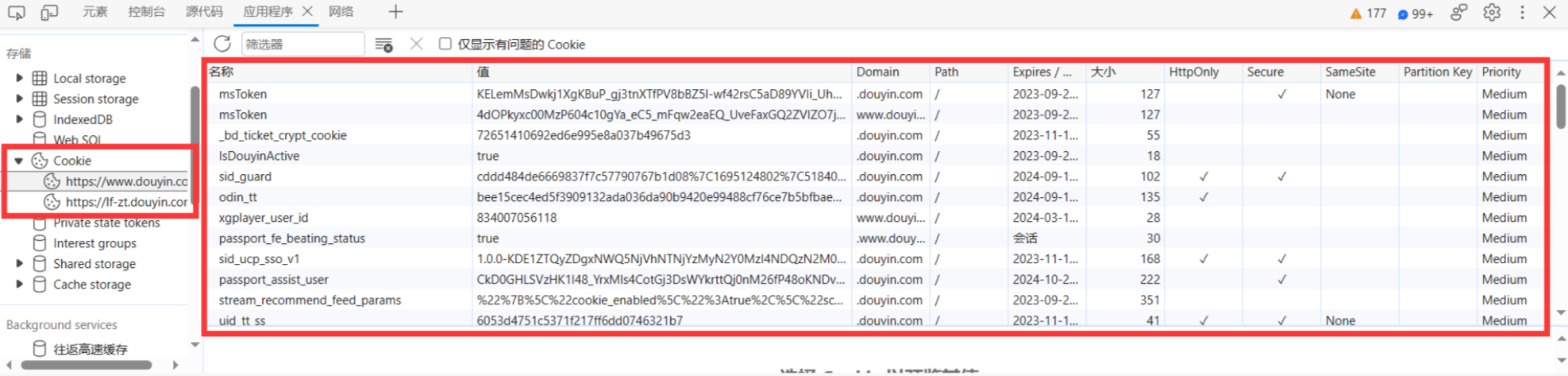
Task: Select Shared storage item
Action: tap(94, 264)
